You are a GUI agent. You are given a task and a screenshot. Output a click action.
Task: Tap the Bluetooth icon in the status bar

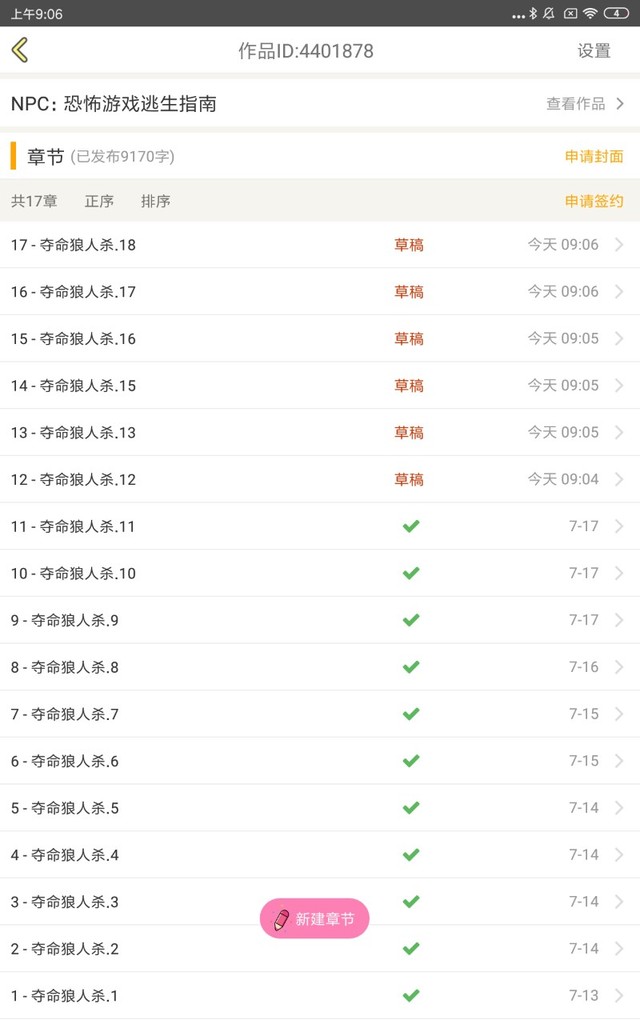[533, 13]
